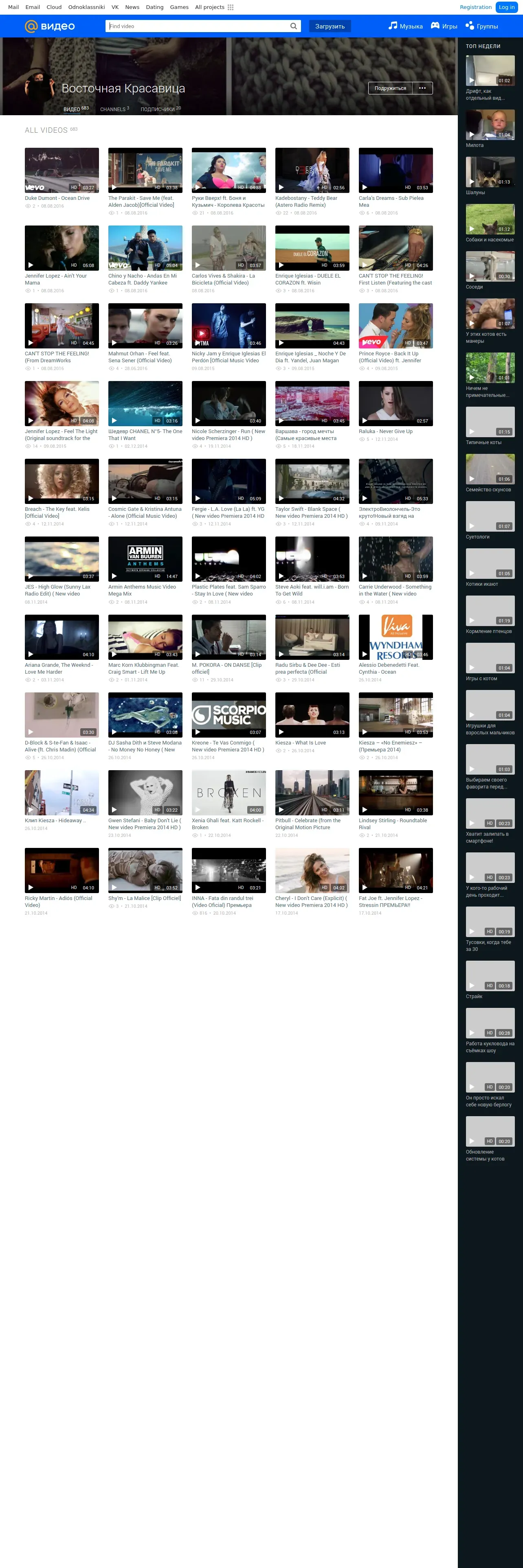Open the Taylor Swift - Blank Space title link
Viewport: 523px width, 1568px height.
(x=311, y=512)
